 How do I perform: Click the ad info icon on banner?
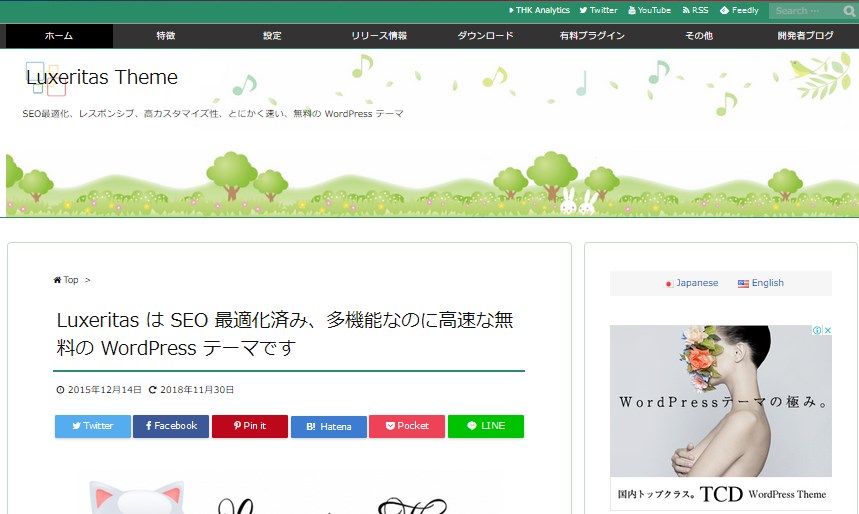point(817,331)
